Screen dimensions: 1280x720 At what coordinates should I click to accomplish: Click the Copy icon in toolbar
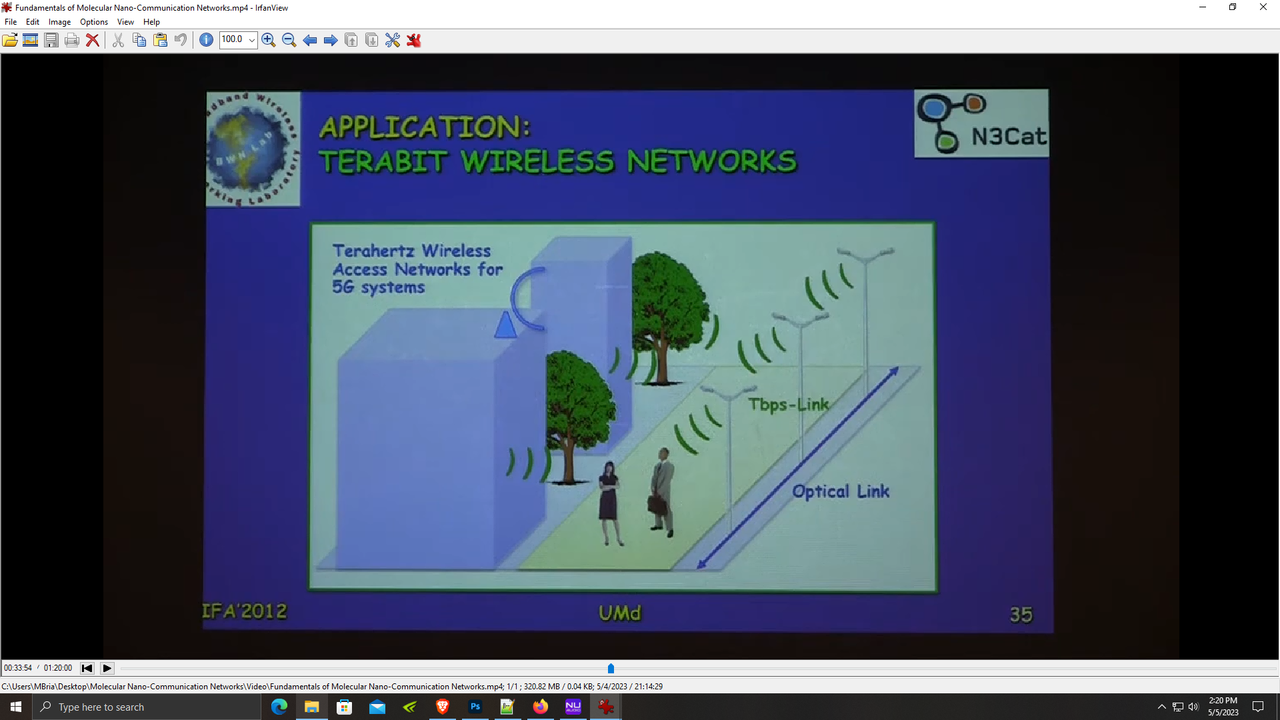pyautogui.click(x=139, y=40)
